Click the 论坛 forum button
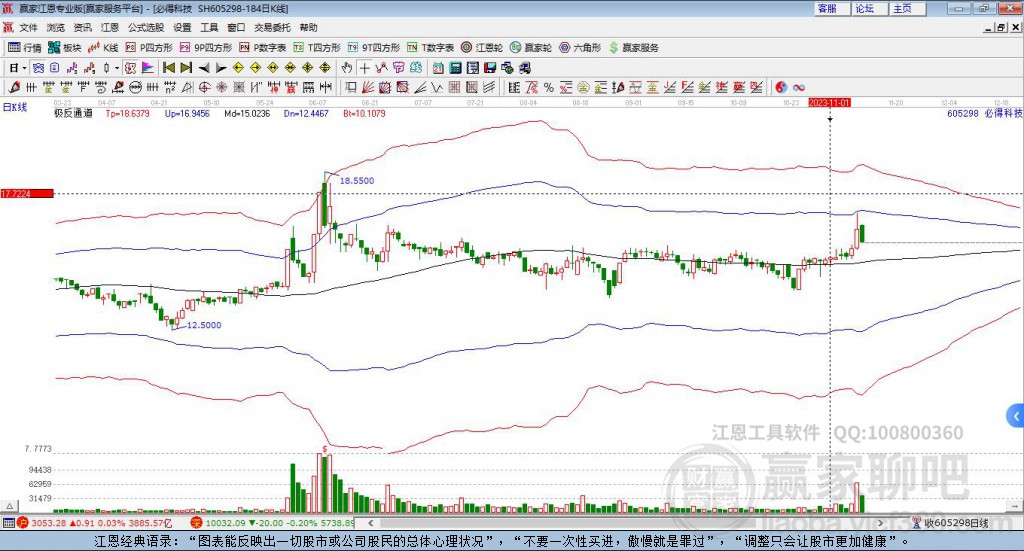1024x551 pixels. pos(870,8)
